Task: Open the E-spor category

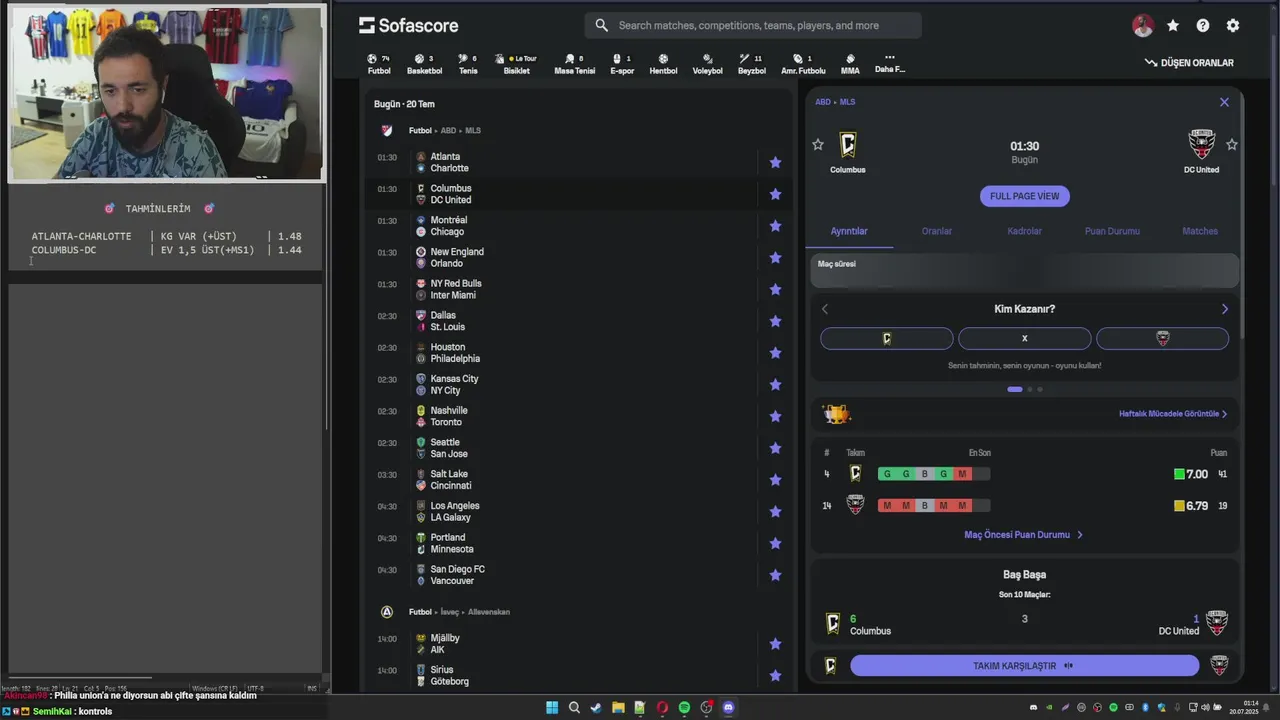Action: (x=622, y=64)
